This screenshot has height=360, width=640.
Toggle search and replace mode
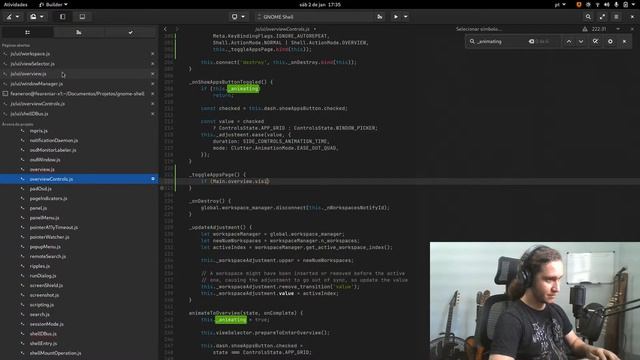[596, 42]
